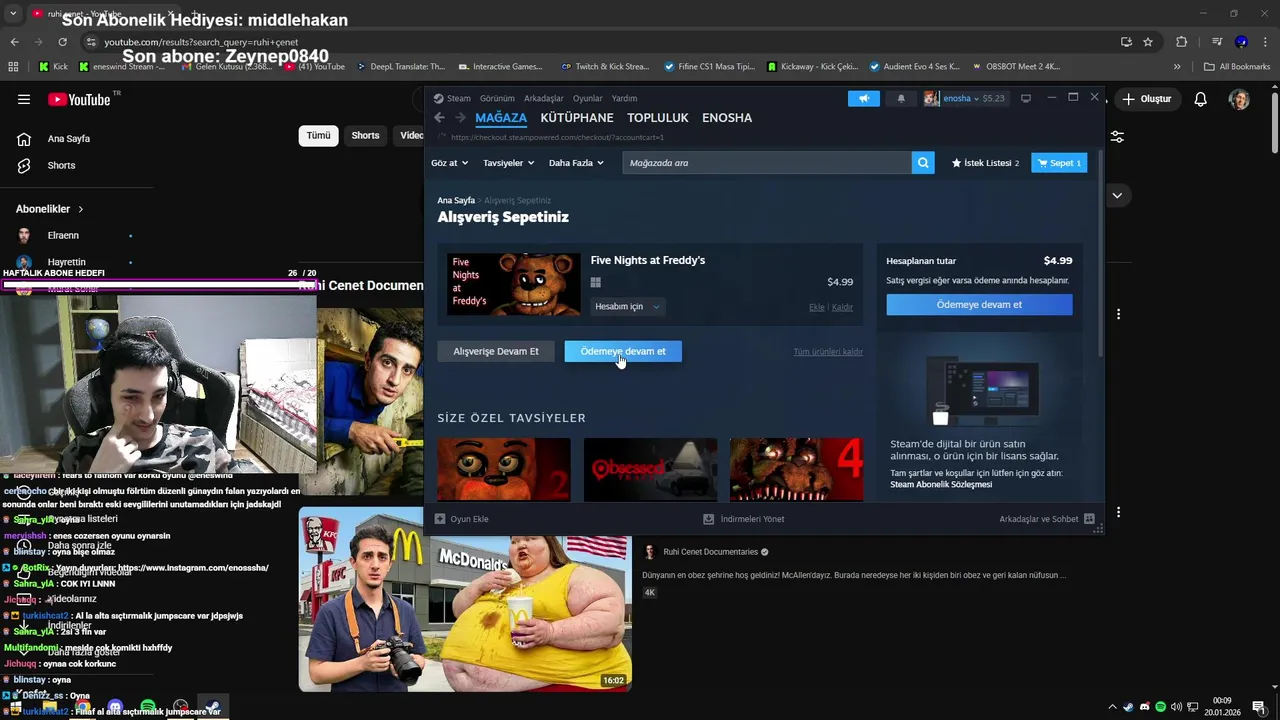The image size is (1280, 720).
Task: Click Steam's forward navigation arrow
Action: point(460,118)
